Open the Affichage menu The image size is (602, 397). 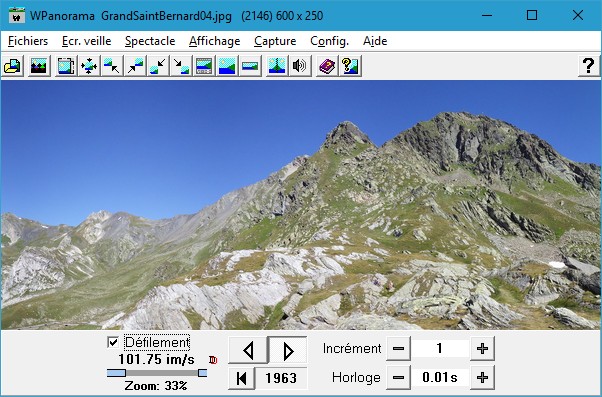[215, 41]
